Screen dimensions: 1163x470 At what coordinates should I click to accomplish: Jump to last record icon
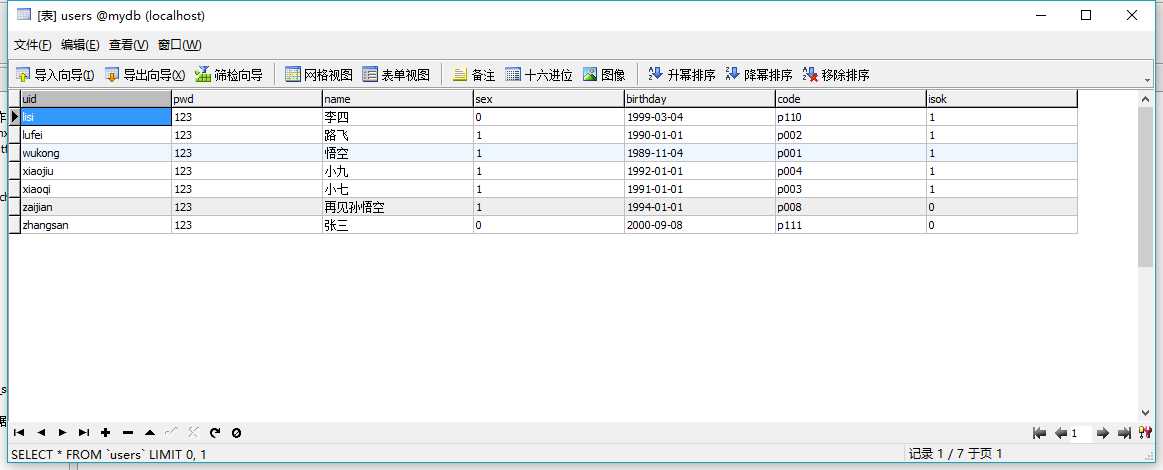pos(84,433)
